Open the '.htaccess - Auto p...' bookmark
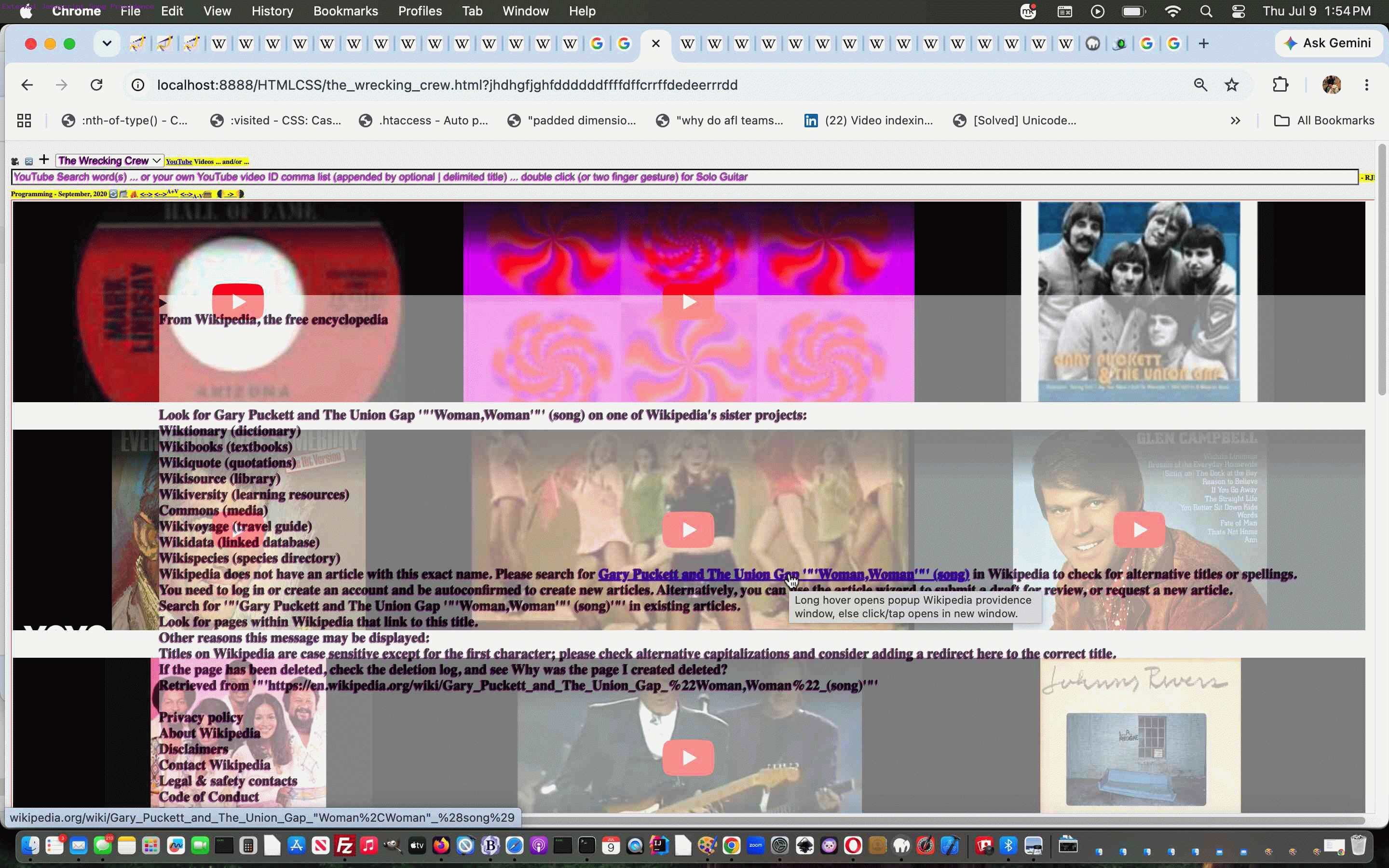 423,121
